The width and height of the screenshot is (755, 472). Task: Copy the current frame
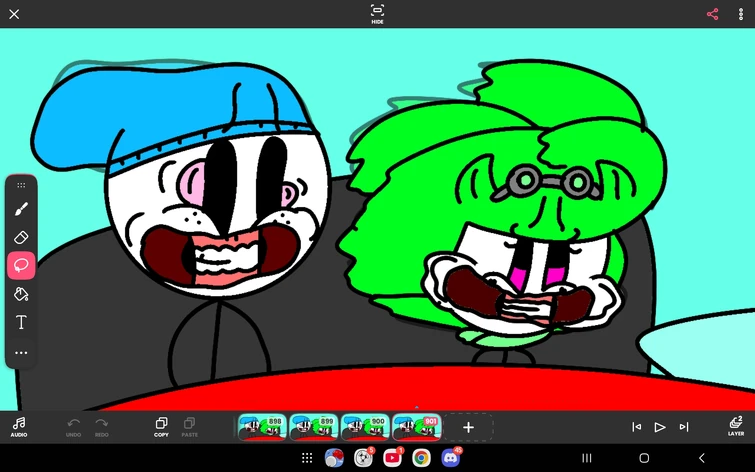click(161, 427)
